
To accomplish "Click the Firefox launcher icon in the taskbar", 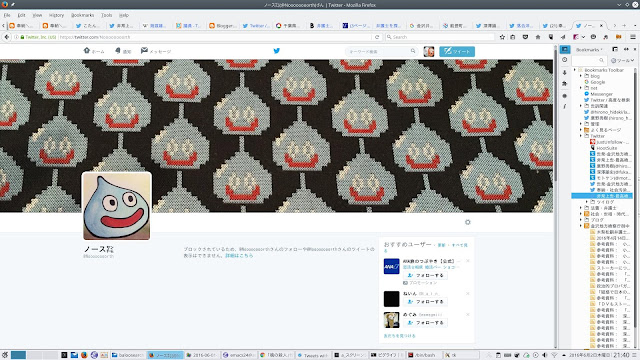I will (x=84, y=355).
